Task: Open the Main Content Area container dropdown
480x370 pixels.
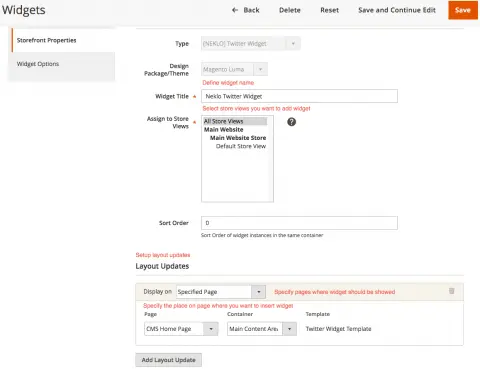Action: [262, 329]
